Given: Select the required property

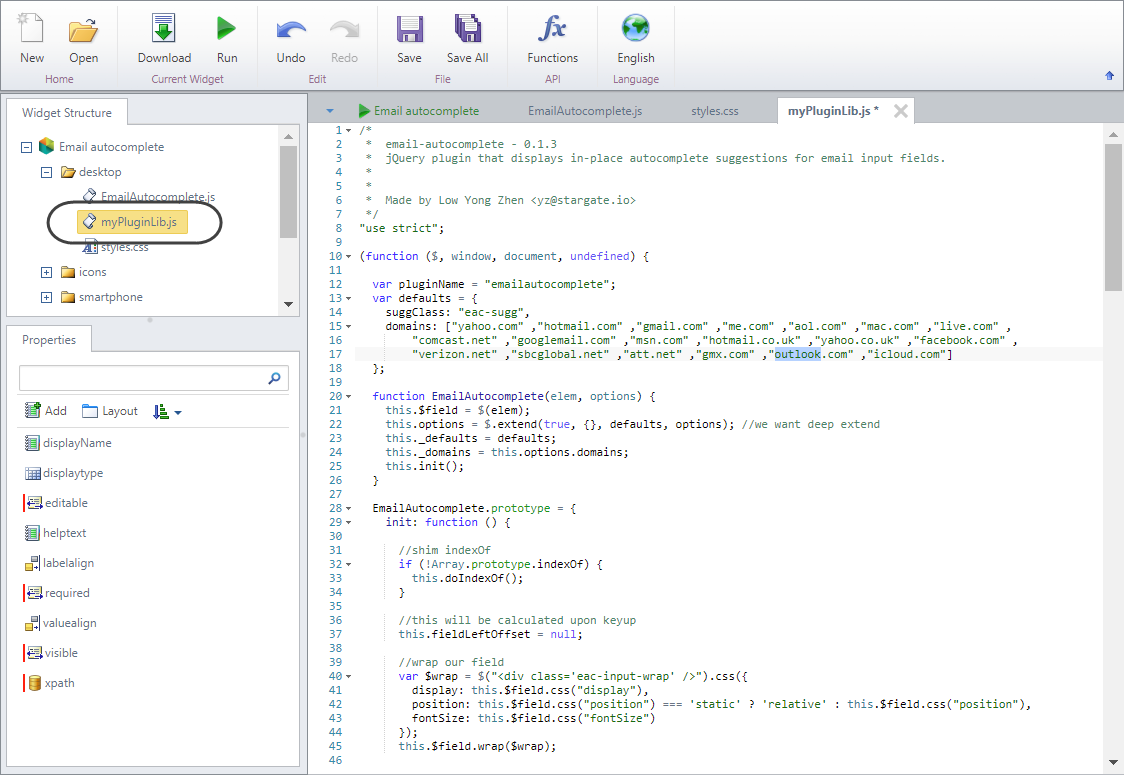Looking at the screenshot, I should coord(57,594).
